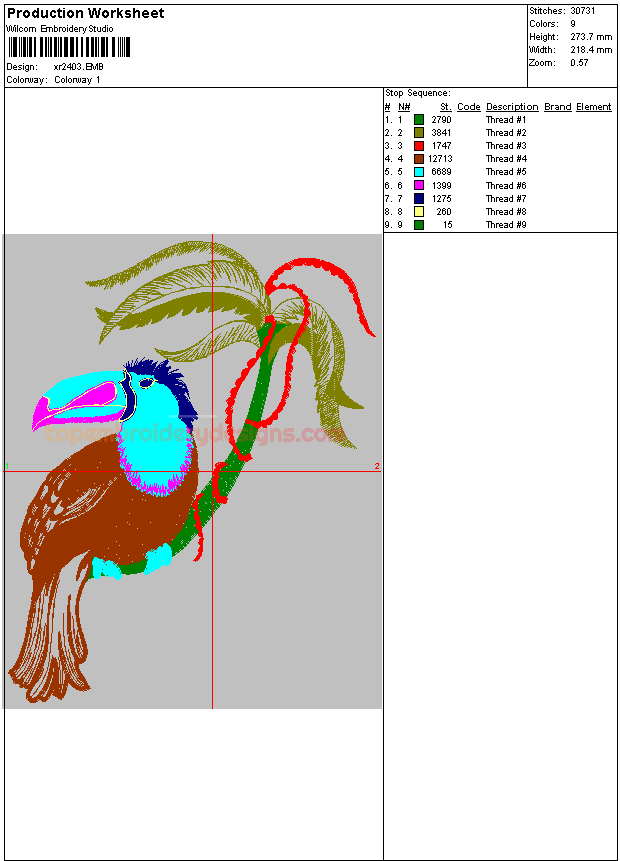Click the design file name xr2403.EMB

pos(78,67)
